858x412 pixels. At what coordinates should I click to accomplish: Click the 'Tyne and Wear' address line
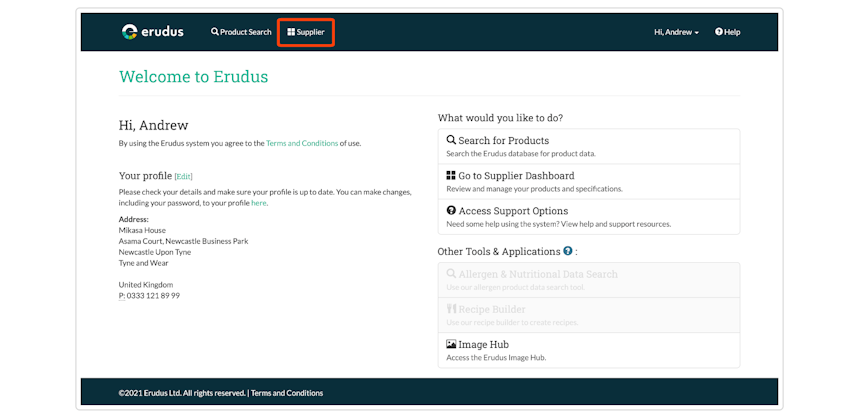[143, 263]
